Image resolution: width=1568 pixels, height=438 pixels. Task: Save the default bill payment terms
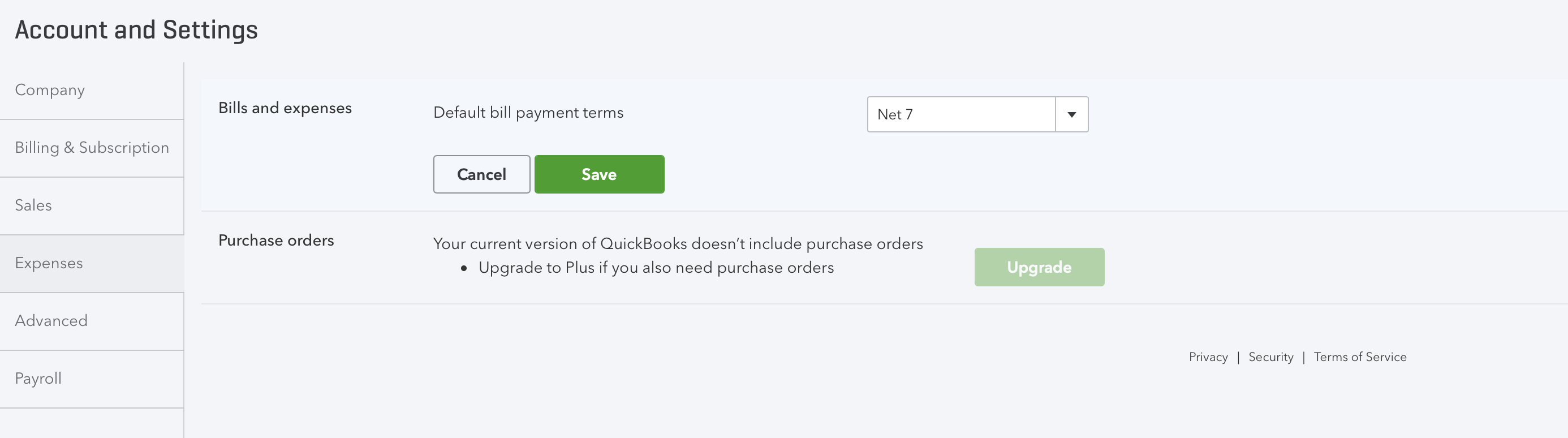(599, 175)
